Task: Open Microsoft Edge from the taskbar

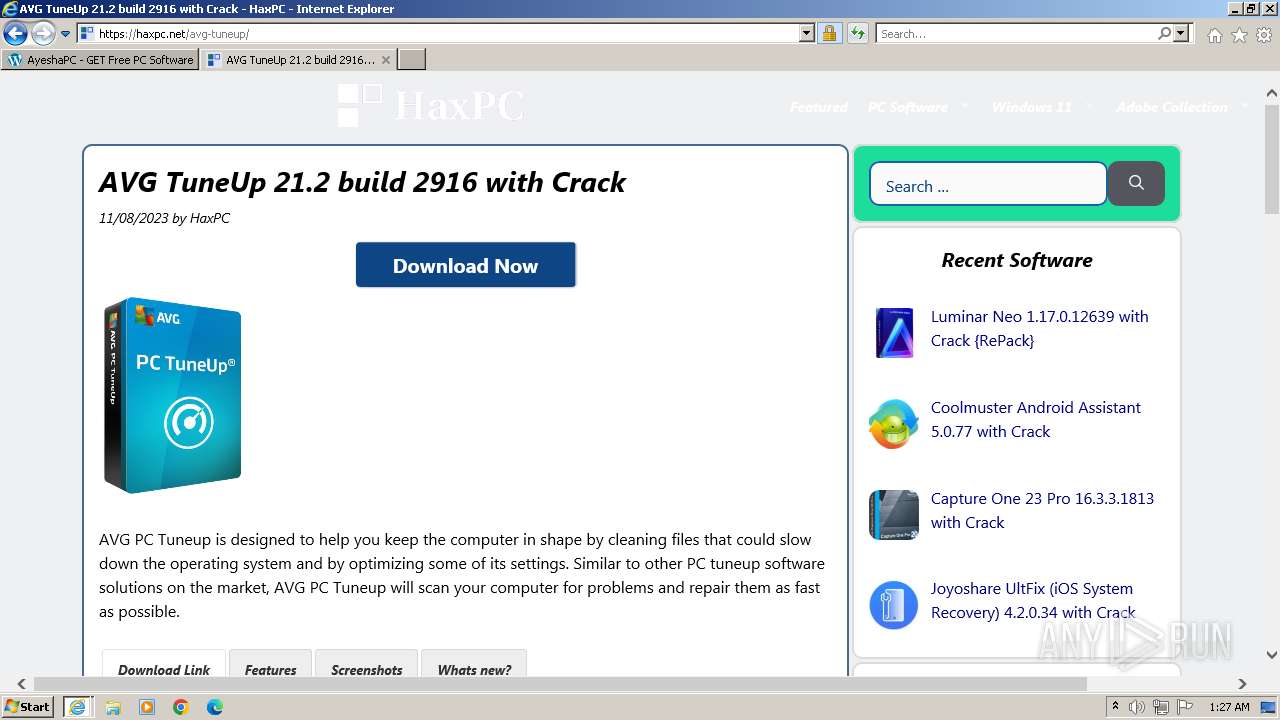Action: click(214, 707)
